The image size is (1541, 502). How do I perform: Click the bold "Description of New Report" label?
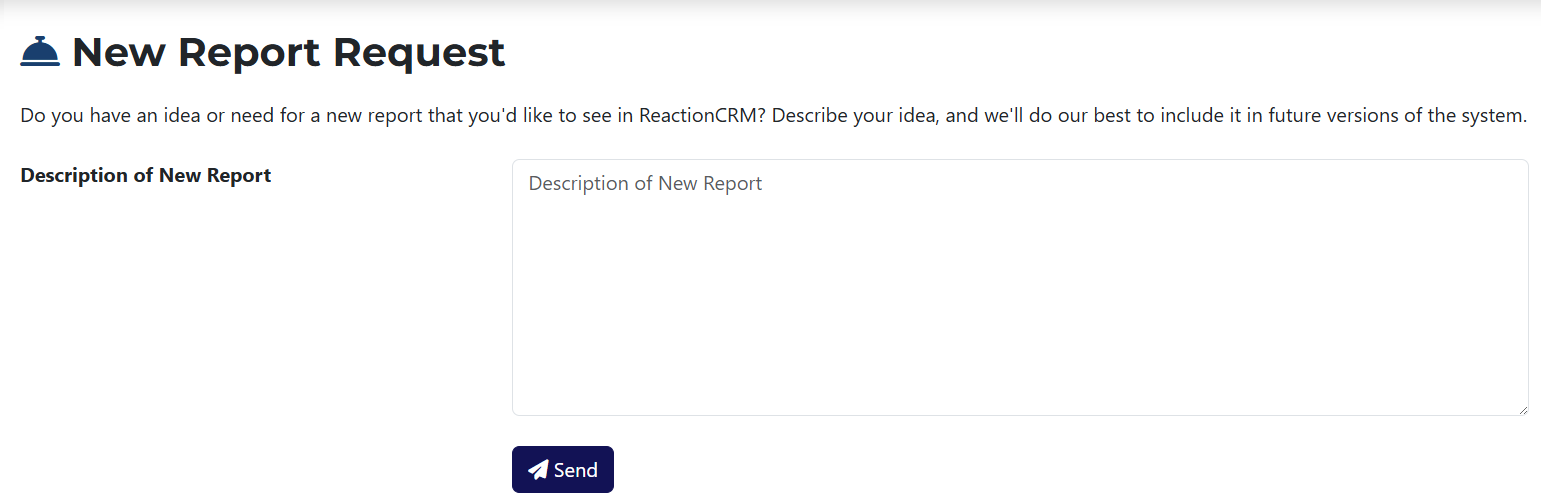click(146, 176)
